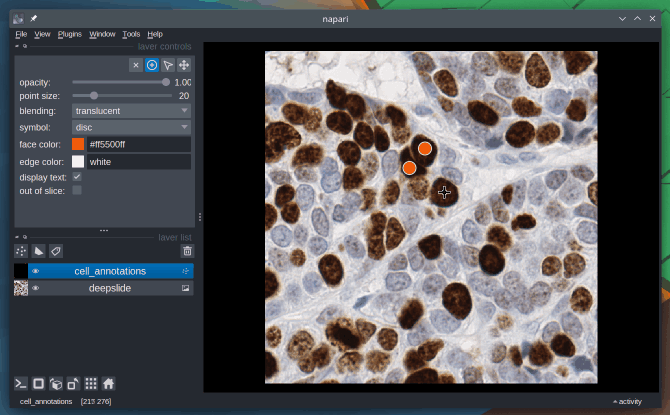
Task: Uncheck the display text checkbox
Action: point(77,177)
